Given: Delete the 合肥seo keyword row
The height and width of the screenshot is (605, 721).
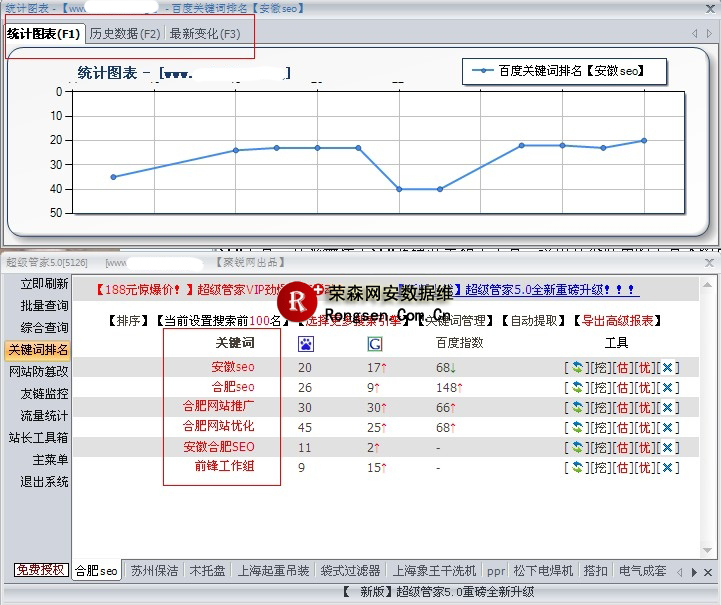Looking at the screenshot, I should coord(669,387).
